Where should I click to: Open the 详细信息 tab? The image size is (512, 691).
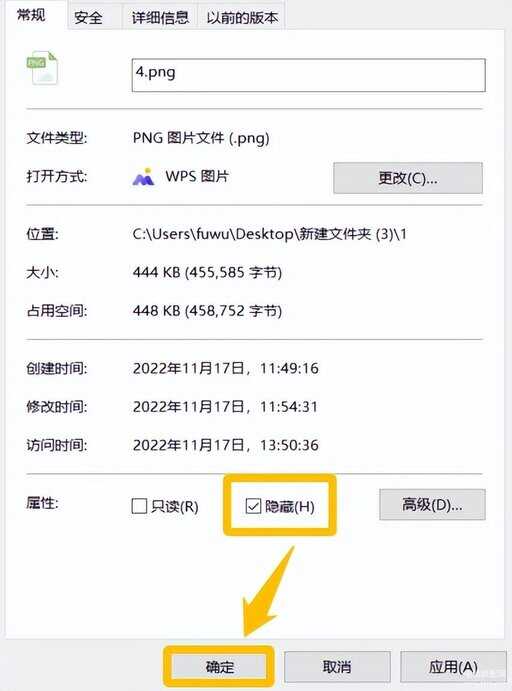(x=160, y=17)
